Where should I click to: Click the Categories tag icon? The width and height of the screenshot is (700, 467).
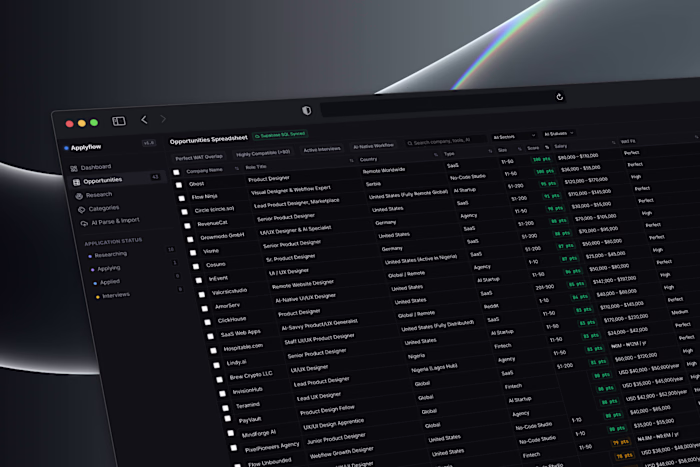pos(82,210)
